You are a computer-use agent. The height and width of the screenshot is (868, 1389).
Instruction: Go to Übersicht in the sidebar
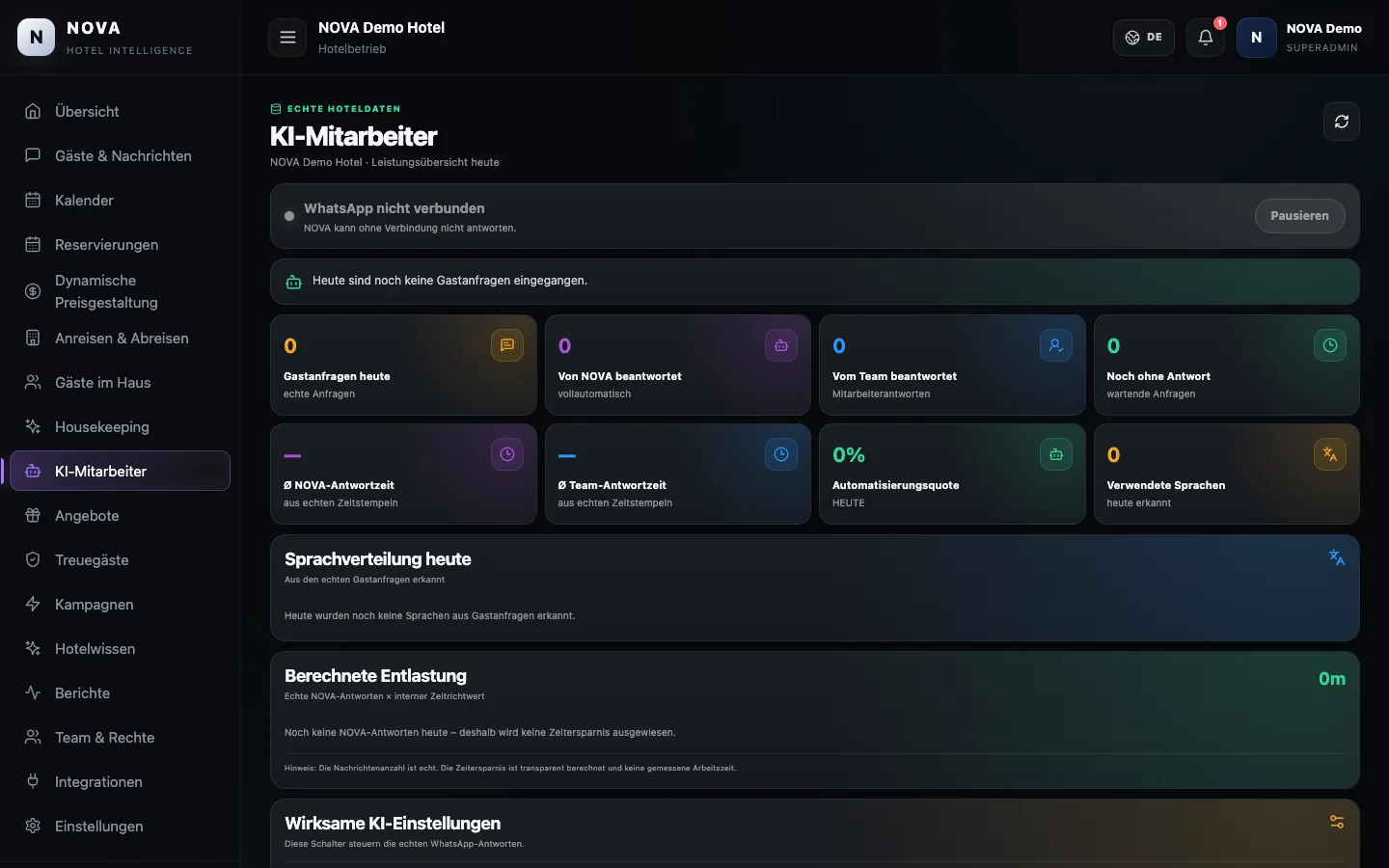point(120,112)
